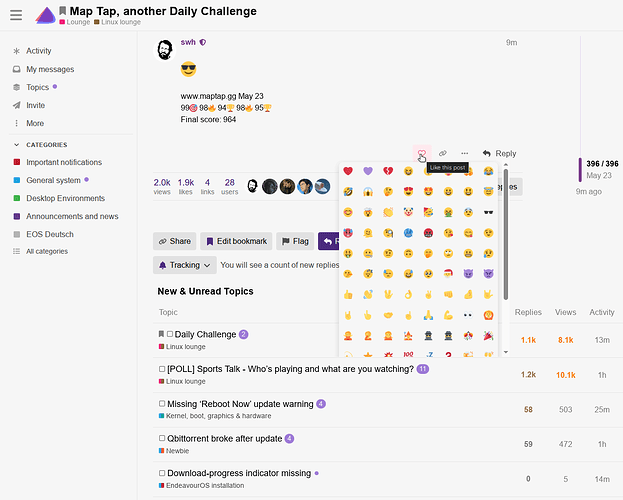Open Topics in the sidebar
This screenshot has height=500, width=623.
(x=35, y=87)
